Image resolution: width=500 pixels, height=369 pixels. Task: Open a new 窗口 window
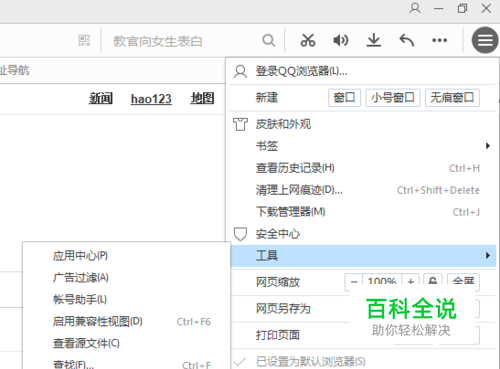point(344,98)
